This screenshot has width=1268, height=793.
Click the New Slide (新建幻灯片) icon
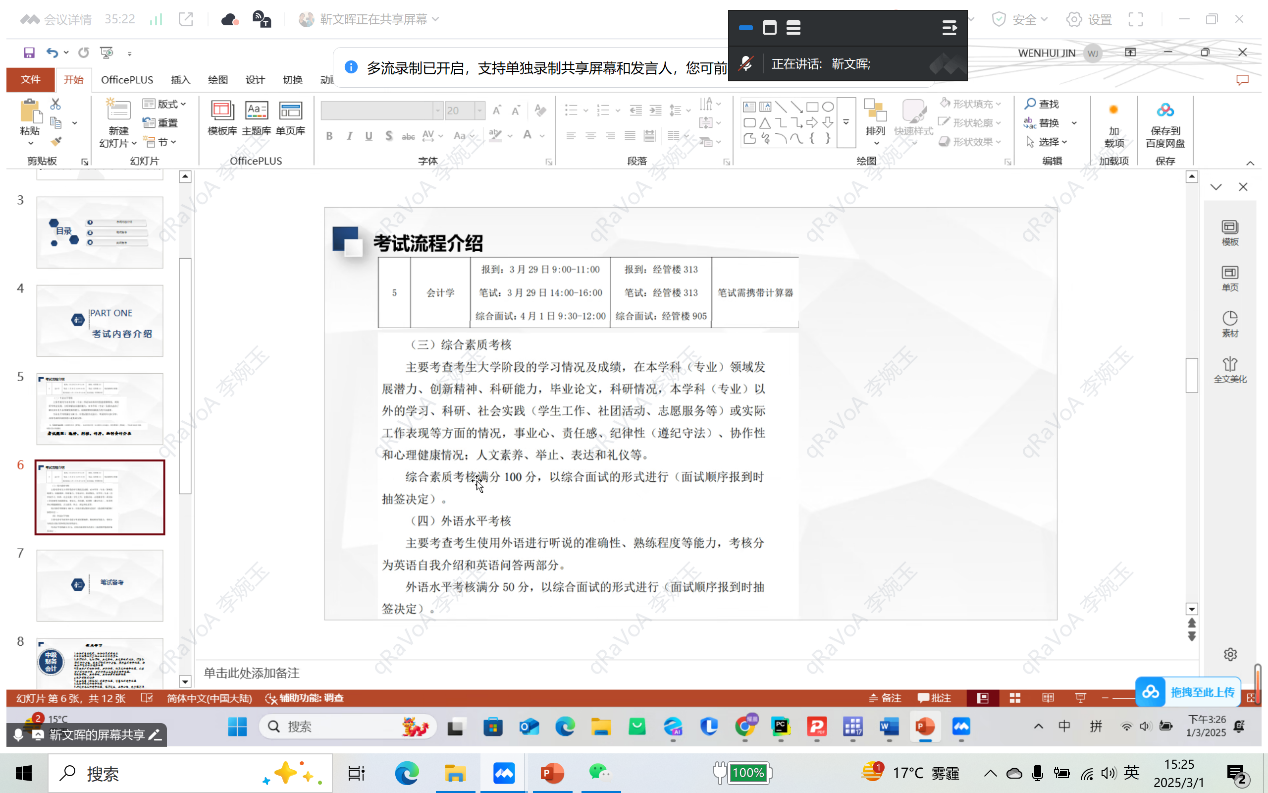coord(118,110)
